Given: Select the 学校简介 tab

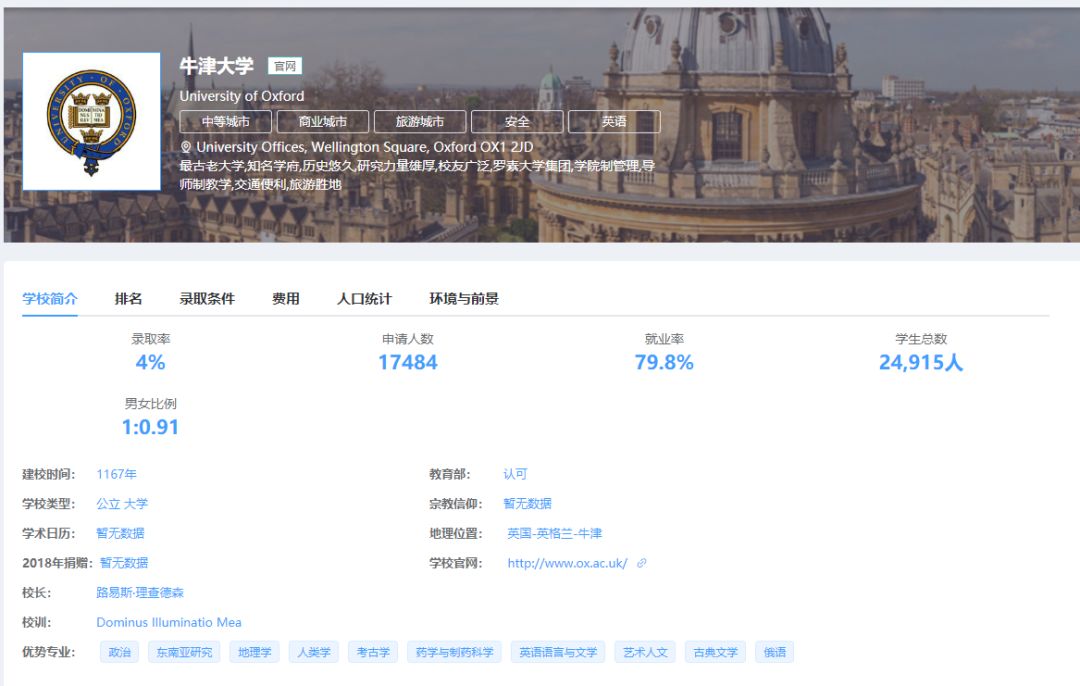Looking at the screenshot, I should [x=50, y=299].
